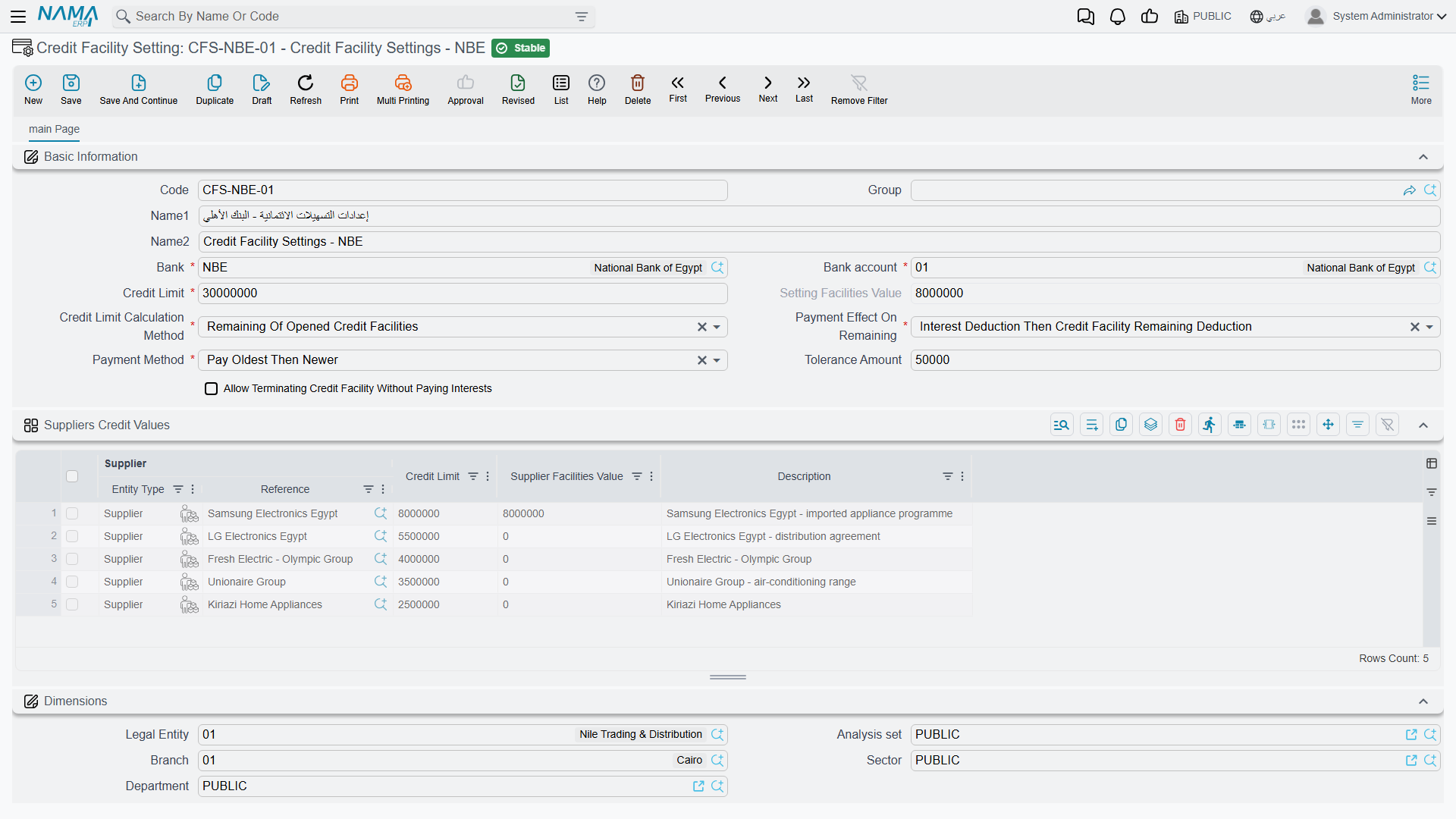Clear Credit Limit Calculation Method selection
This screenshot has width=1456, height=819.
(x=702, y=327)
